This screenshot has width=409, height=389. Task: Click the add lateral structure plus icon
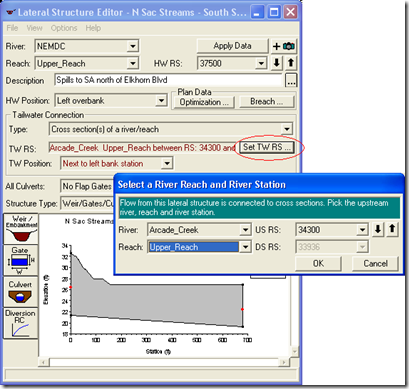[276, 46]
